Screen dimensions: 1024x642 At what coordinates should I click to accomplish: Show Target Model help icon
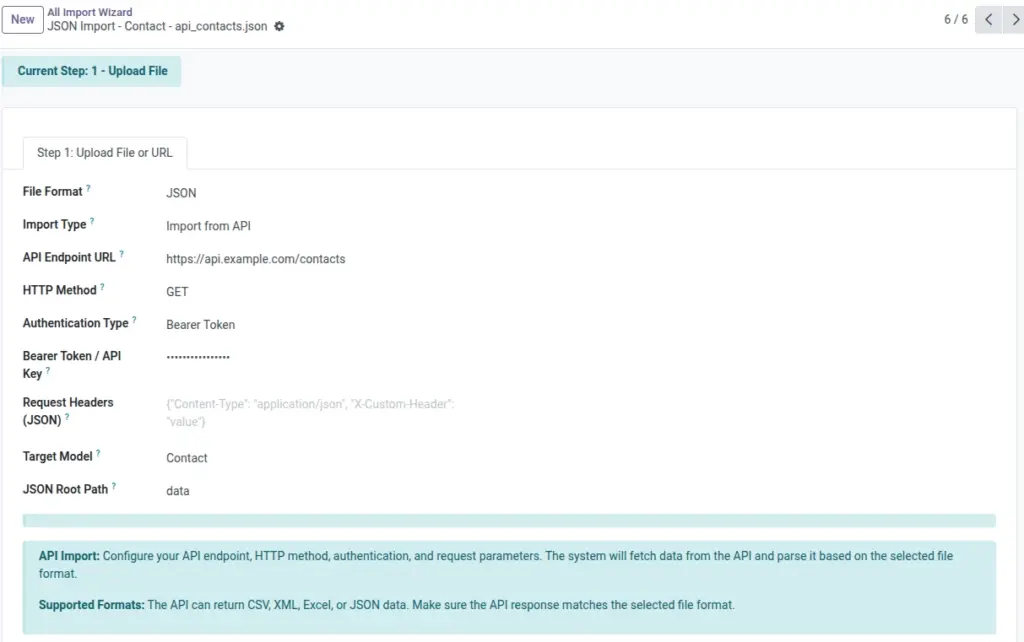pyautogui.click(x=99, y=453)
